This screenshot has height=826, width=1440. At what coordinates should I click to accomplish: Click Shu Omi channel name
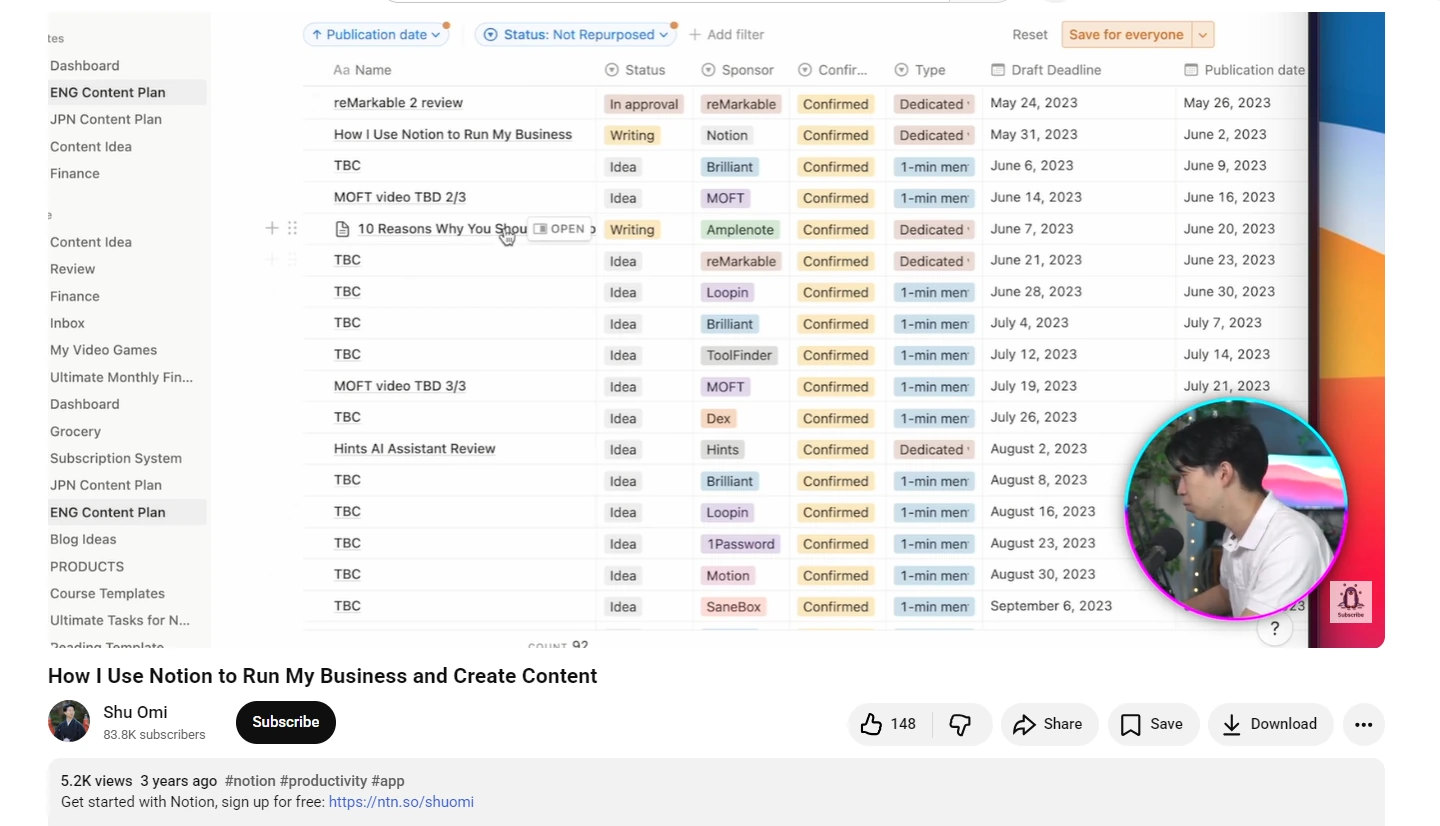(x=135, y=712)
